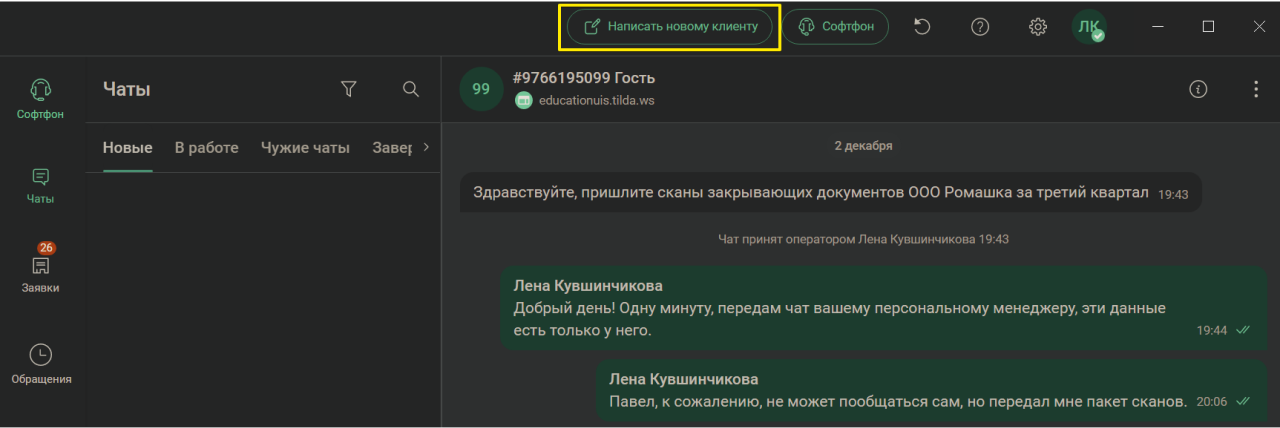The image size is (1280, 428).
Task: Select Софтфон in the left sidebar
Action: pos(41,99)
